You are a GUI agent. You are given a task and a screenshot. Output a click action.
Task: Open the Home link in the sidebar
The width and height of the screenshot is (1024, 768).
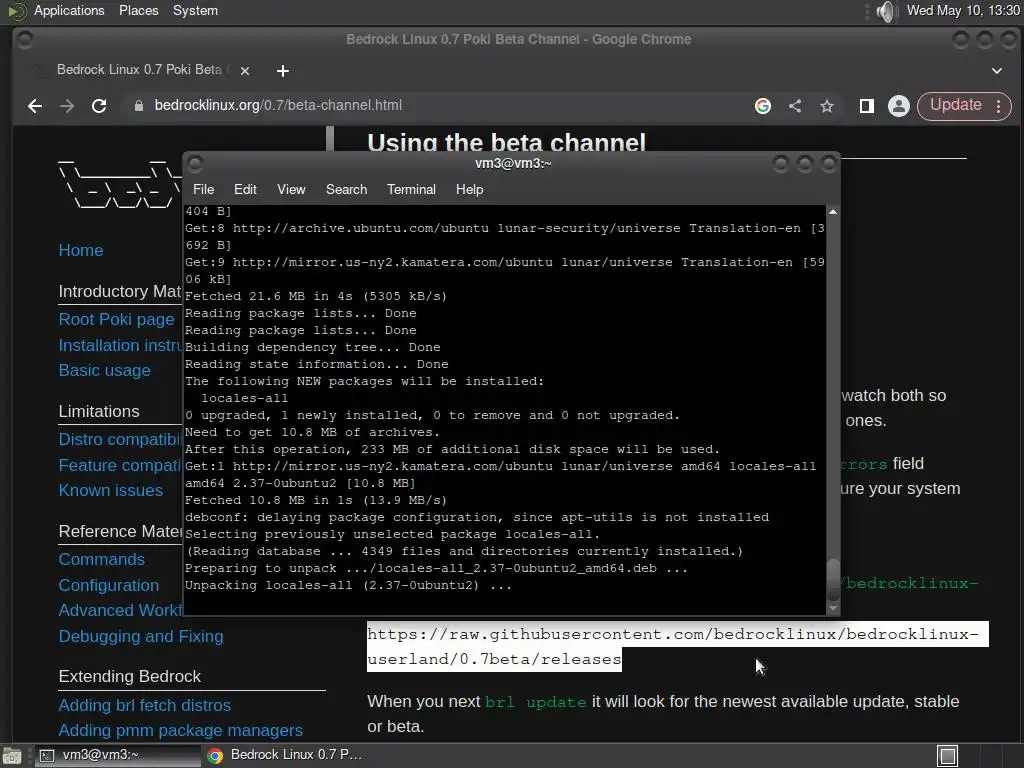pyautogui.click(x=81, y=250)
